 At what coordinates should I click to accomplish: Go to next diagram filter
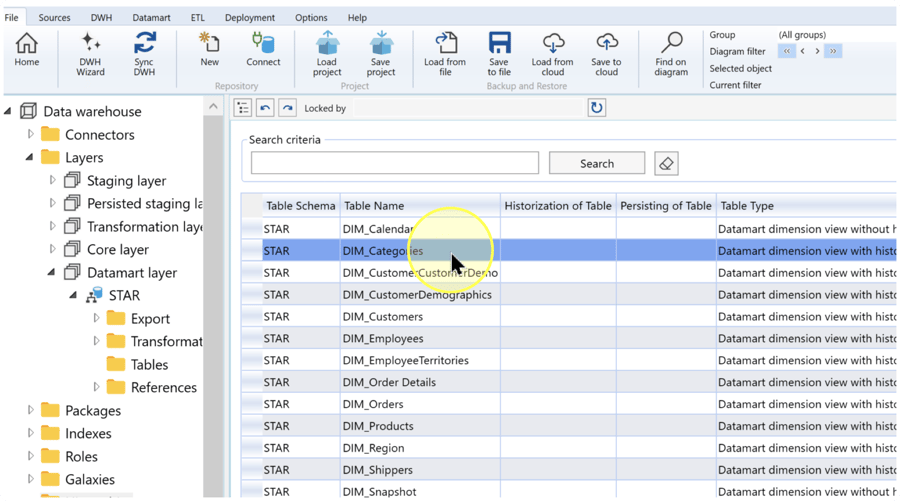[817, 51]
